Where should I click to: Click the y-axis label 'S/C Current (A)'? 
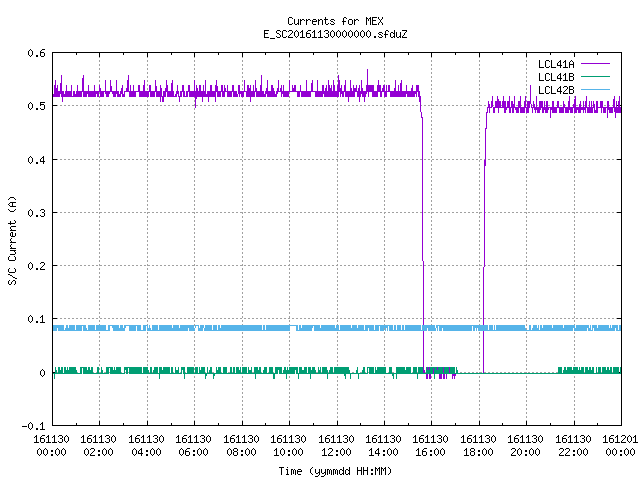point(12,241)
